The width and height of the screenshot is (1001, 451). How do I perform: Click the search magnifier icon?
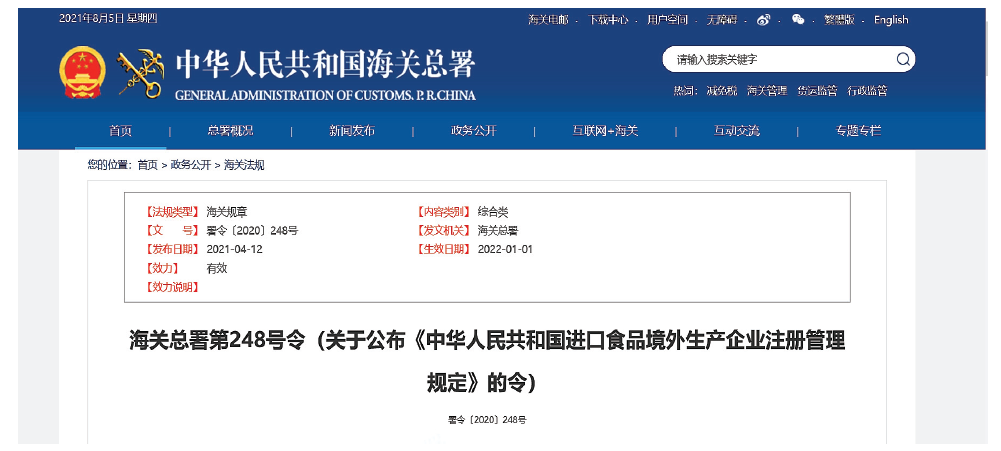902,60
